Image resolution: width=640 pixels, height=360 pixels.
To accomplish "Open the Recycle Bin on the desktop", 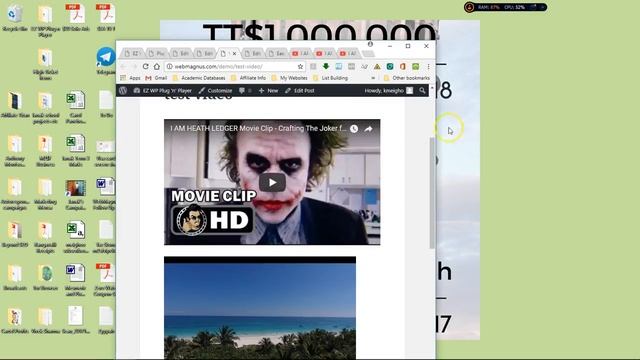I will click(x=15, y=18).
